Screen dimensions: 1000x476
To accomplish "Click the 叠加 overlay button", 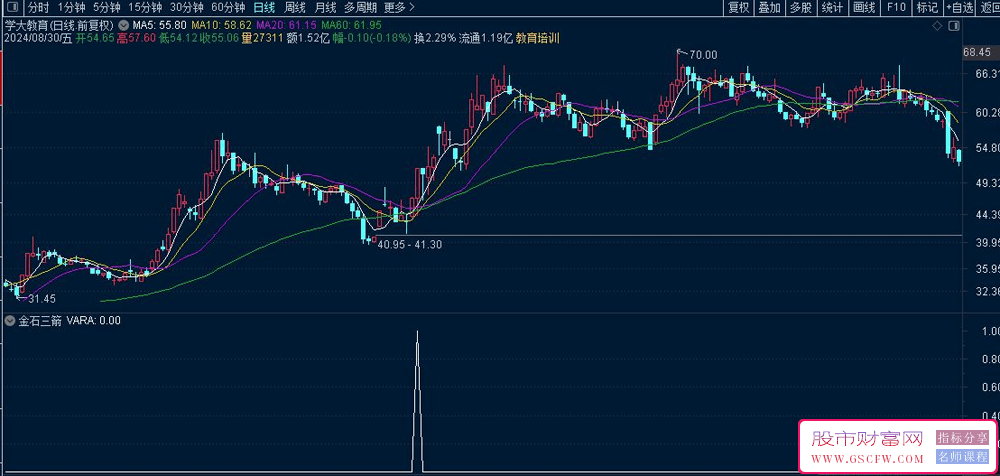I will (x=769, y=8).
